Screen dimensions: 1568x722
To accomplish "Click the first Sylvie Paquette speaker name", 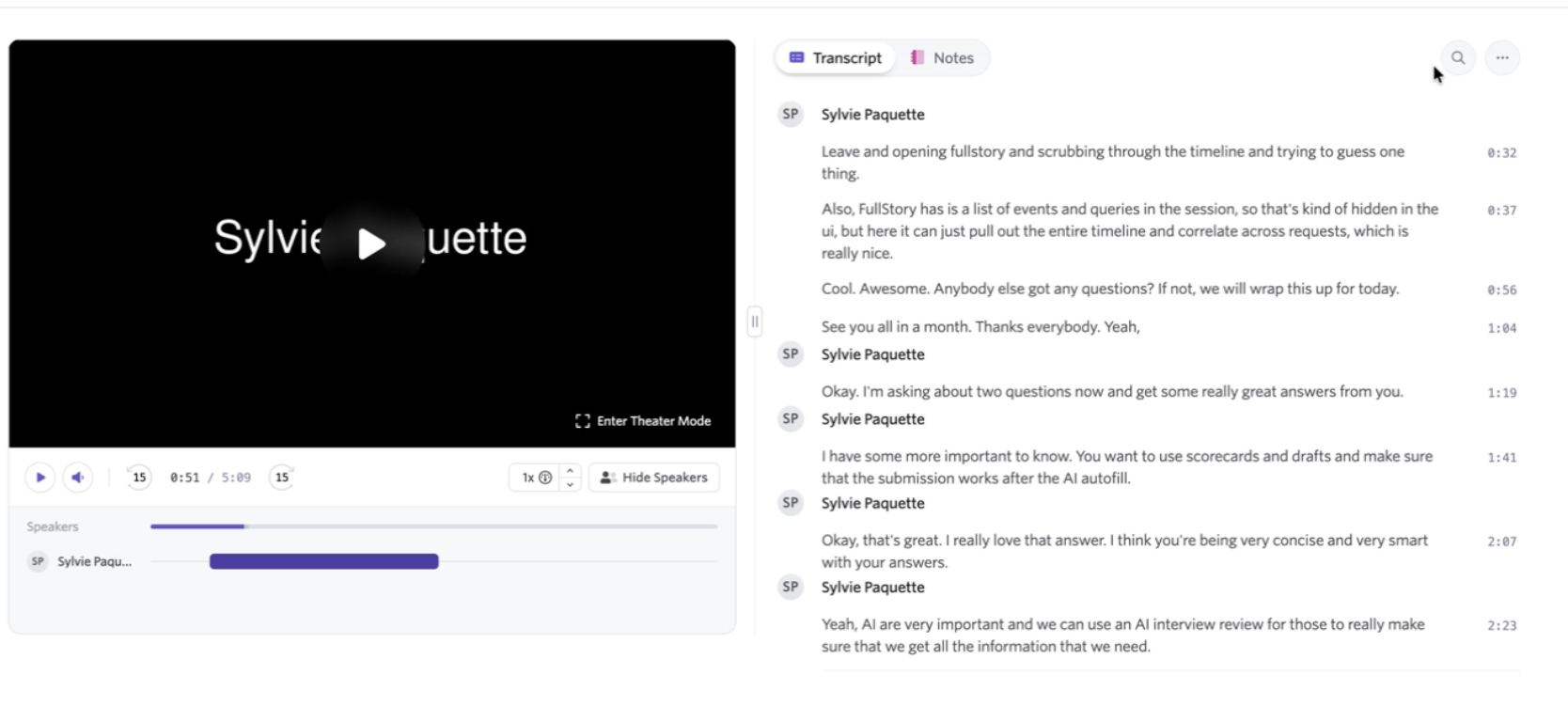I will tap(872, 115).
